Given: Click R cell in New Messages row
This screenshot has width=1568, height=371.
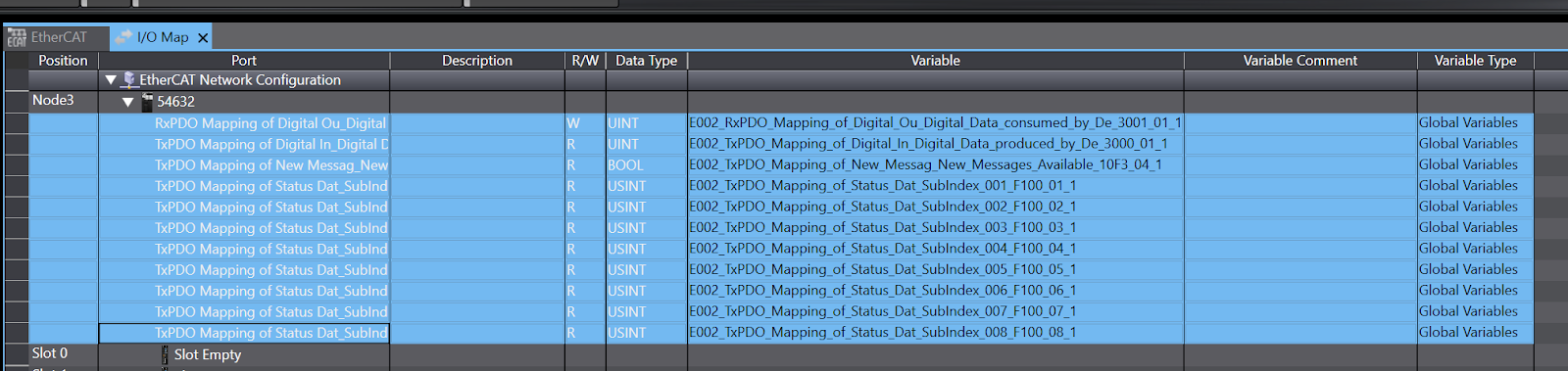Looking at the screenshot, I should pyautogui.click(x=585, y=165).
